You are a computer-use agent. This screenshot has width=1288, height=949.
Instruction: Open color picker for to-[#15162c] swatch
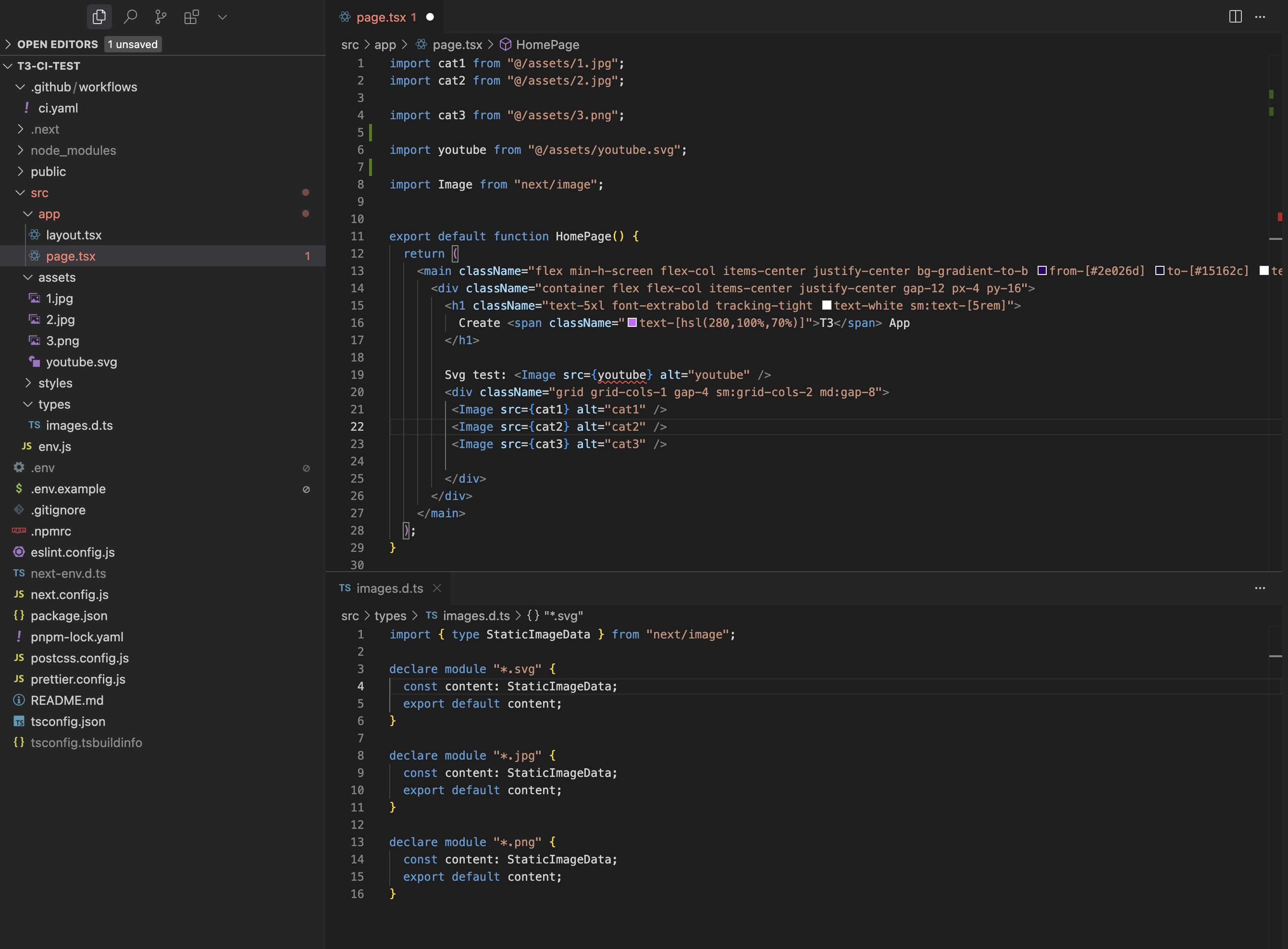pos(1159,271)
